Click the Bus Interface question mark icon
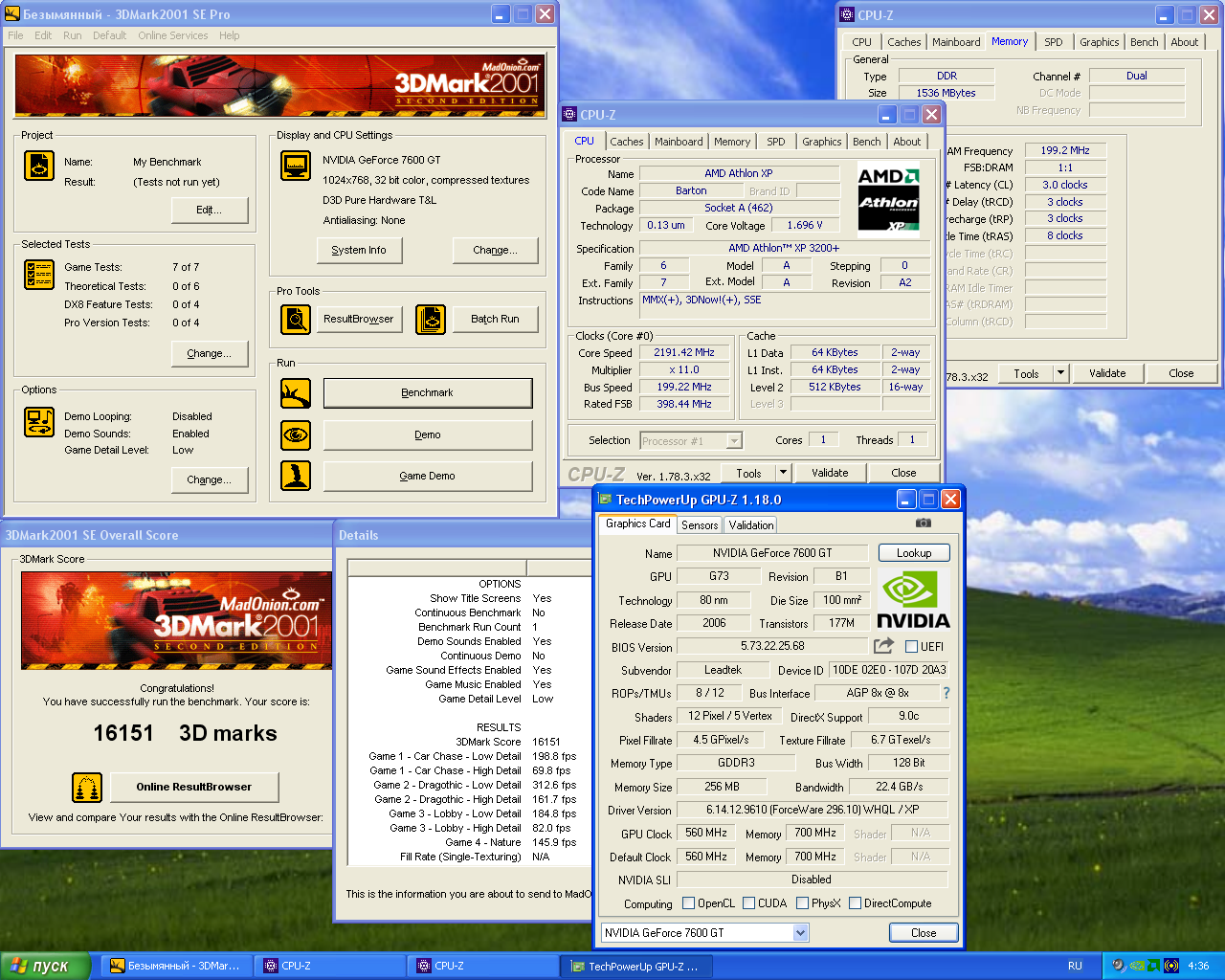This screenshot has width=1225, height=980. (947, 693)
